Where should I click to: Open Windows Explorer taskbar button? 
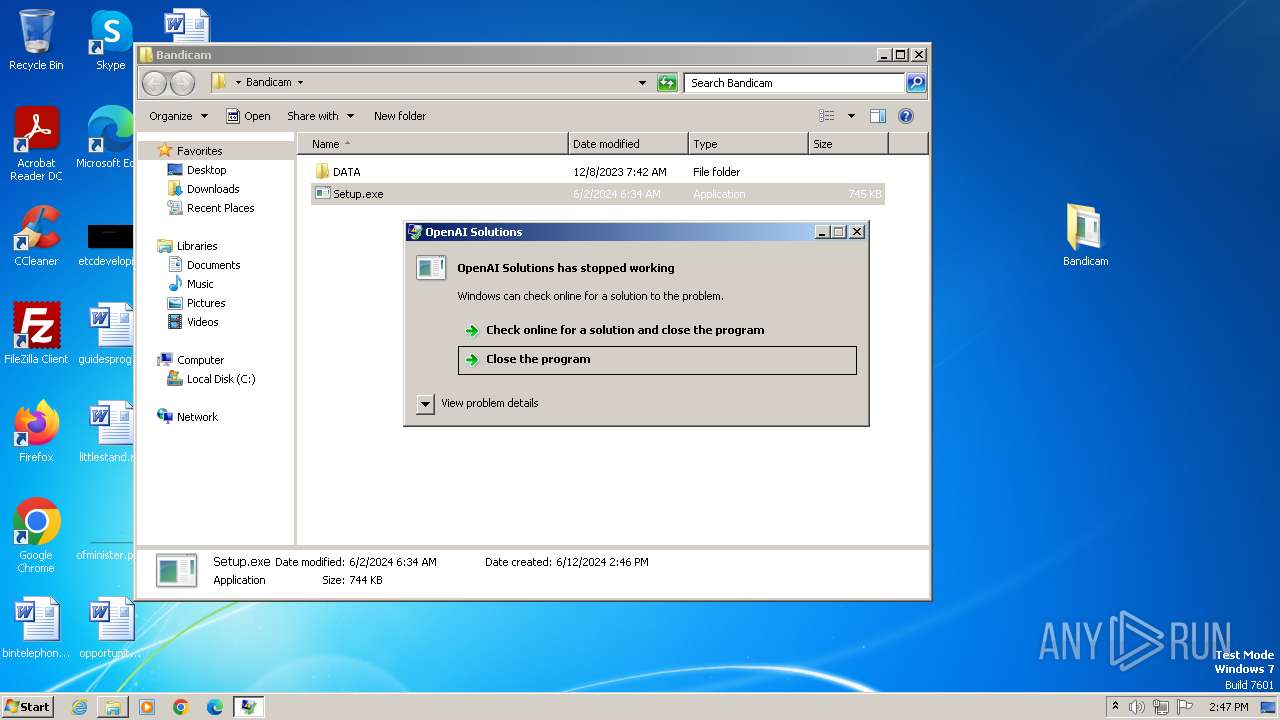(x=113, y=707)
